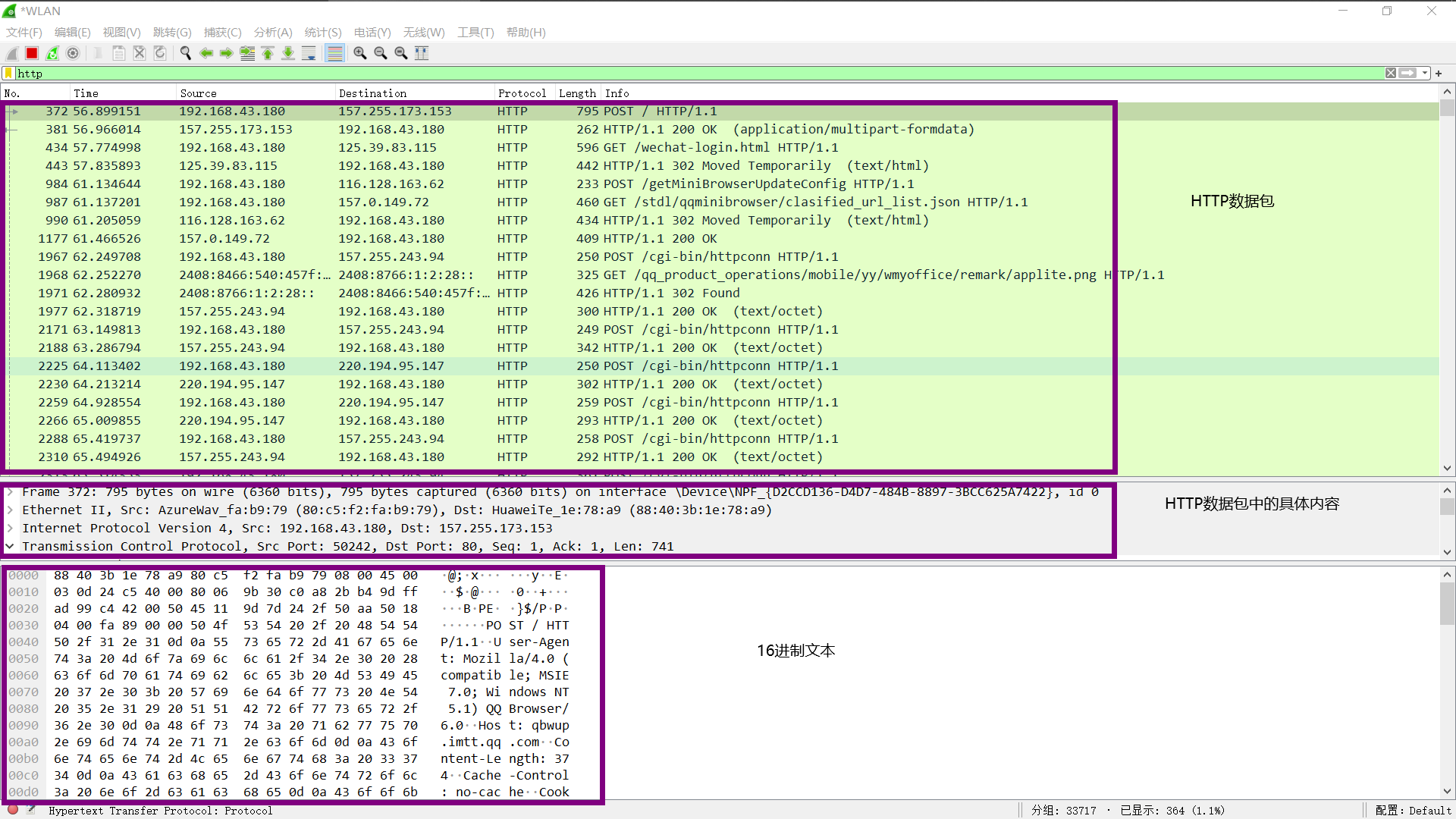The image size is (1456, 819).
Task: Start a new packet capture (shark fin icon)
Action: click(x=12, y=53)
